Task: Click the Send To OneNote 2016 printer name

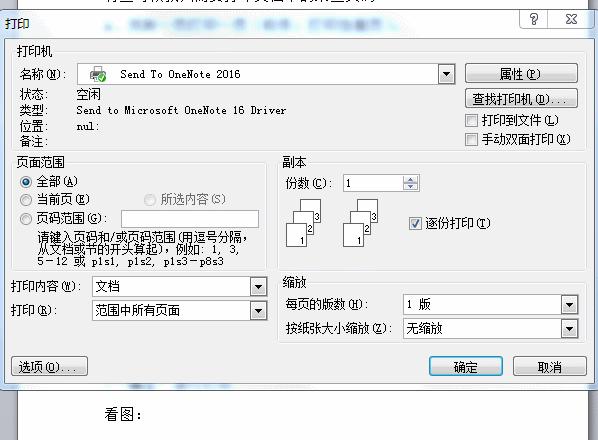Action: [180, 74]
